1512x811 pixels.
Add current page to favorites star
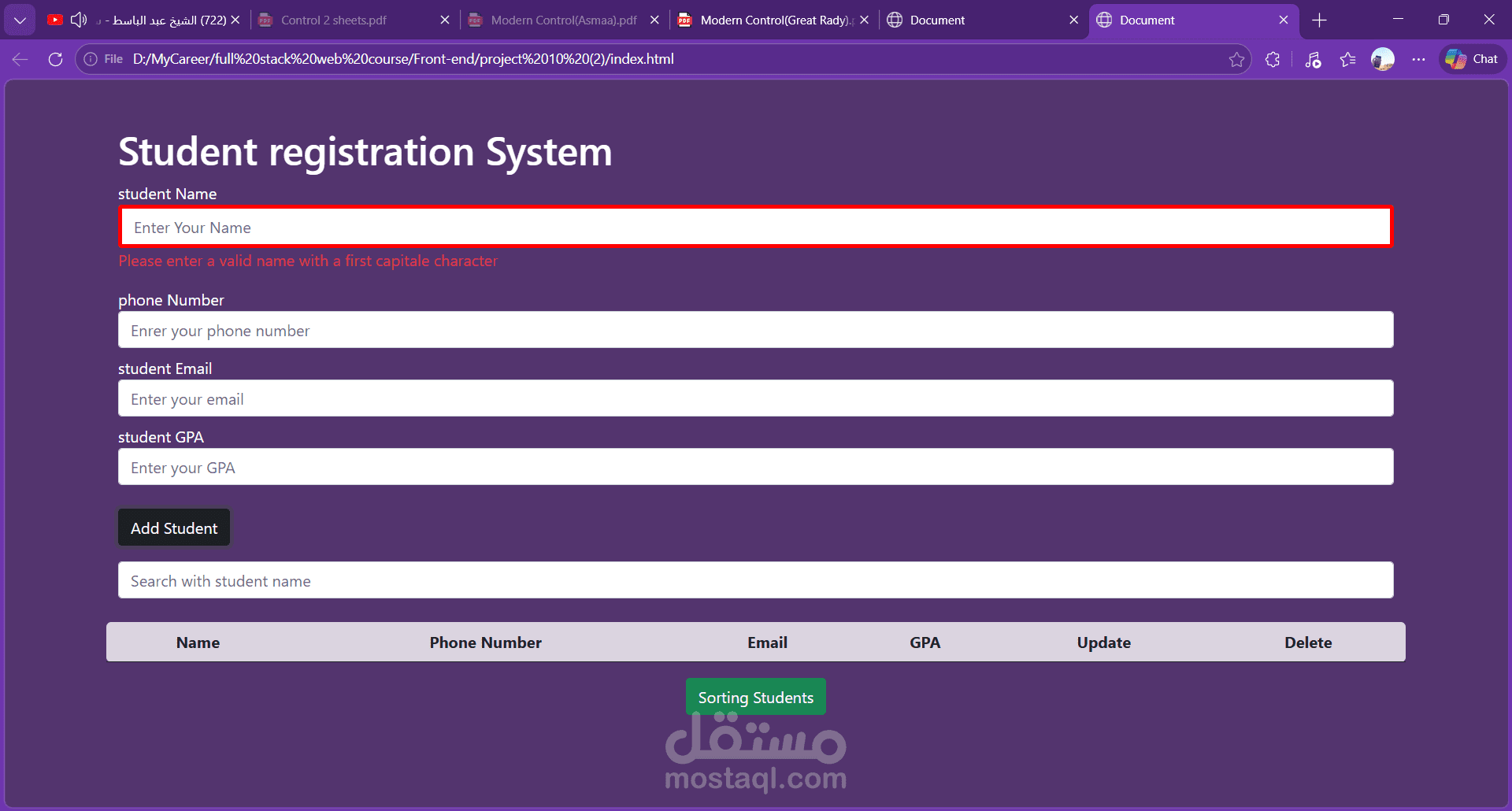click(1237, 59)
